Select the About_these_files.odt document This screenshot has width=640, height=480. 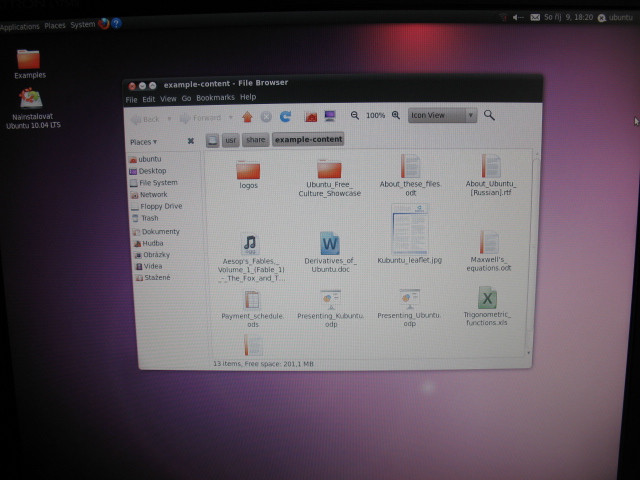410,175
